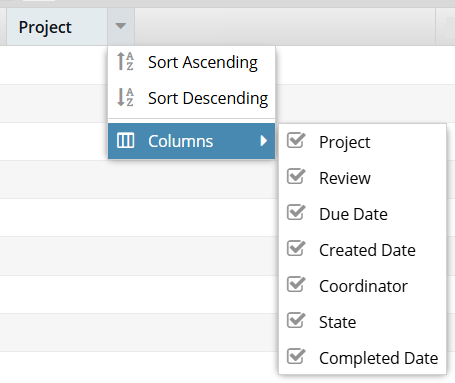Click the Sort Ascending A-Z icon
Viewport: 455px width, 383px height.
tap(125, 61)
